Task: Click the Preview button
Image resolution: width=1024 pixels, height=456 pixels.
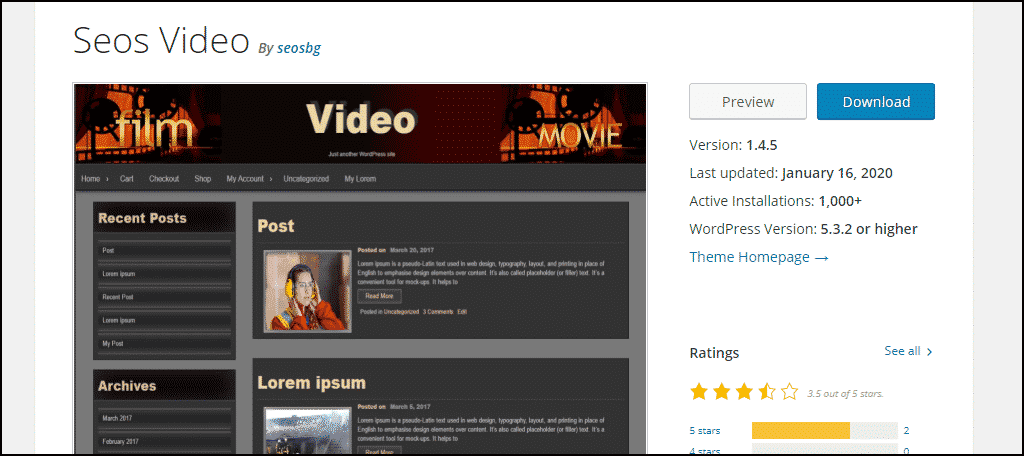Action: click(x=748, y=101)
